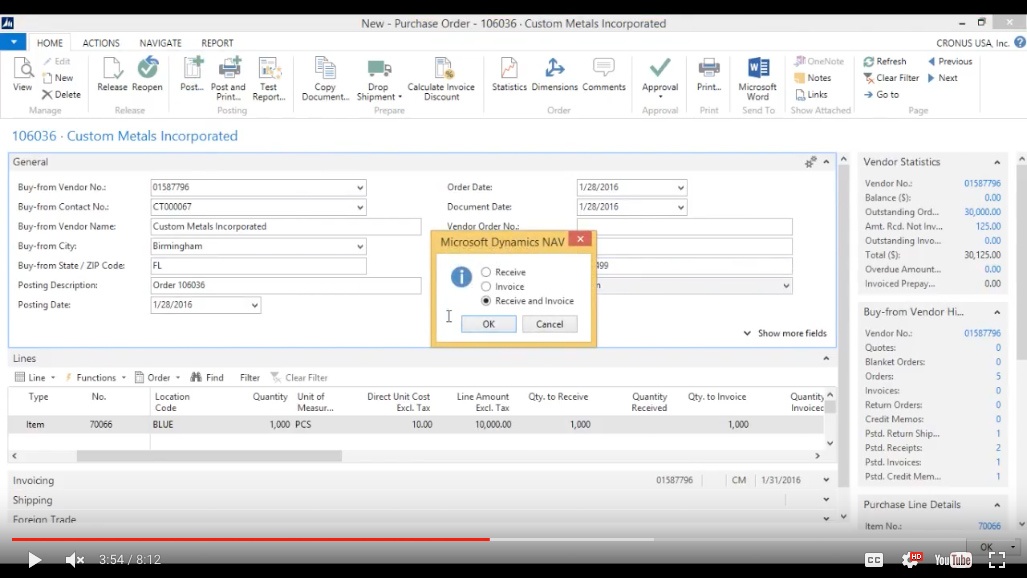Click Clear Filter in Page group
Image resolution: width=1027 pixels, height=578 pixels.
(x=891, y=78)
